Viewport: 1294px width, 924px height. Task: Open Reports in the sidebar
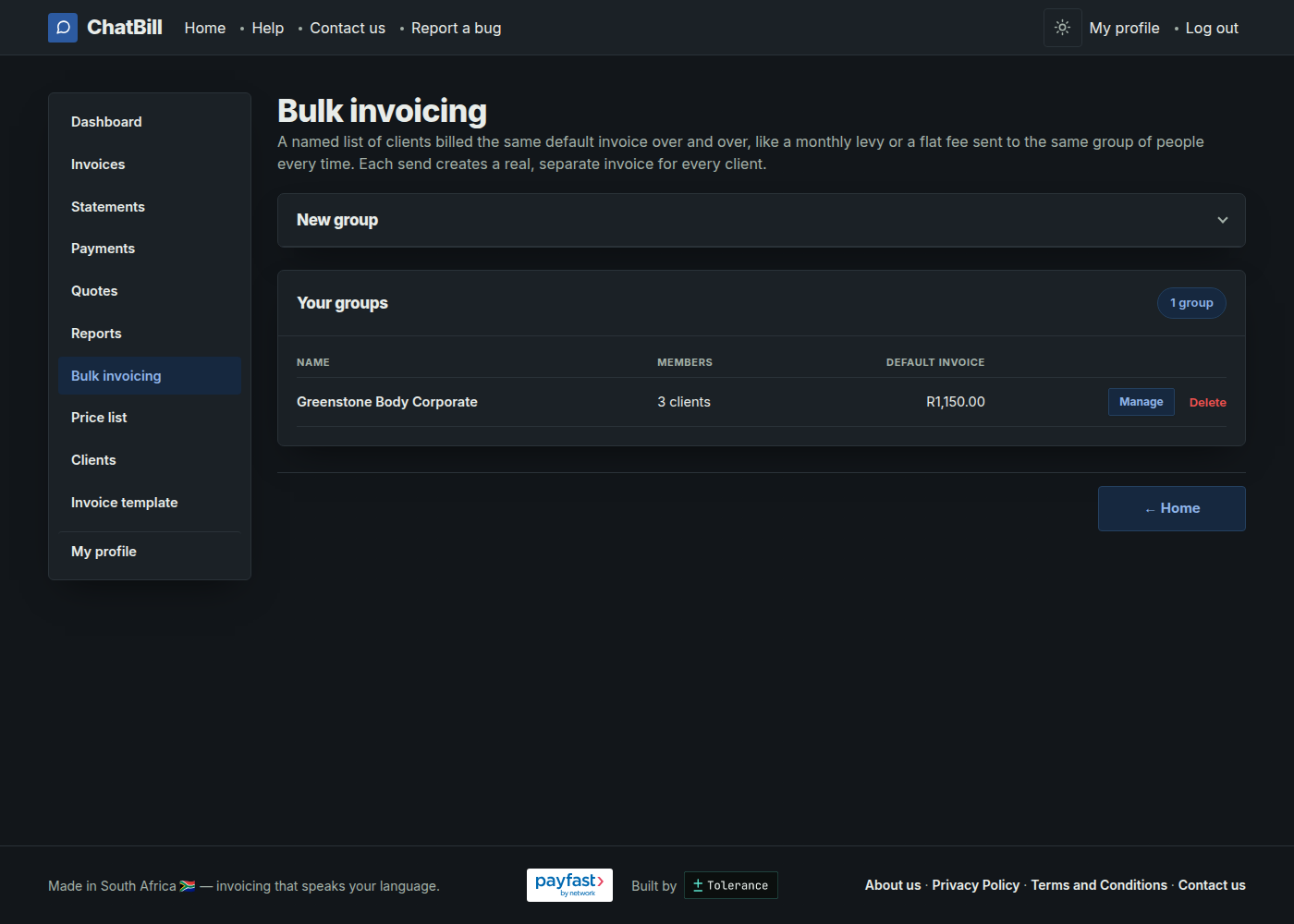(150, 334)
